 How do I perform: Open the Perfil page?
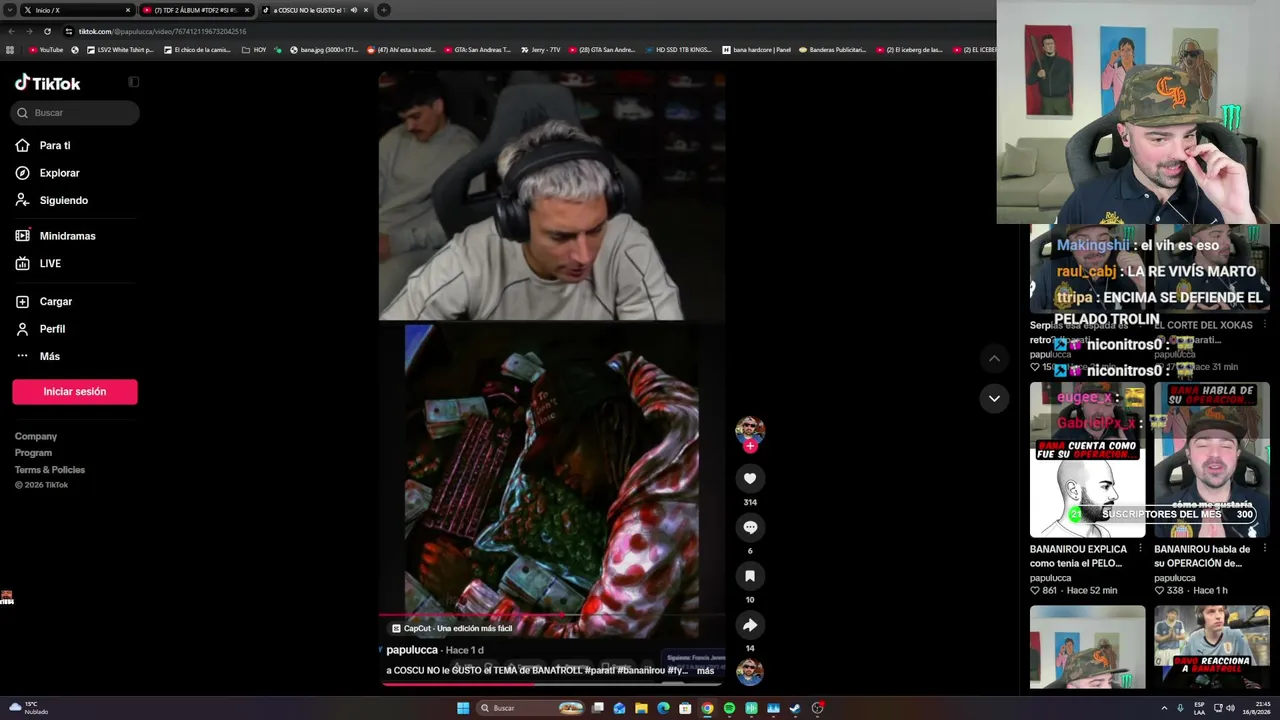point(40,329)
